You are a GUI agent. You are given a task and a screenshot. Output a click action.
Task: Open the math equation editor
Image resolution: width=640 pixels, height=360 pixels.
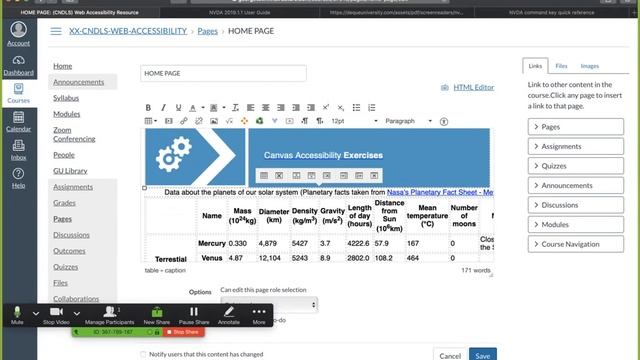(x=229, y=121)
